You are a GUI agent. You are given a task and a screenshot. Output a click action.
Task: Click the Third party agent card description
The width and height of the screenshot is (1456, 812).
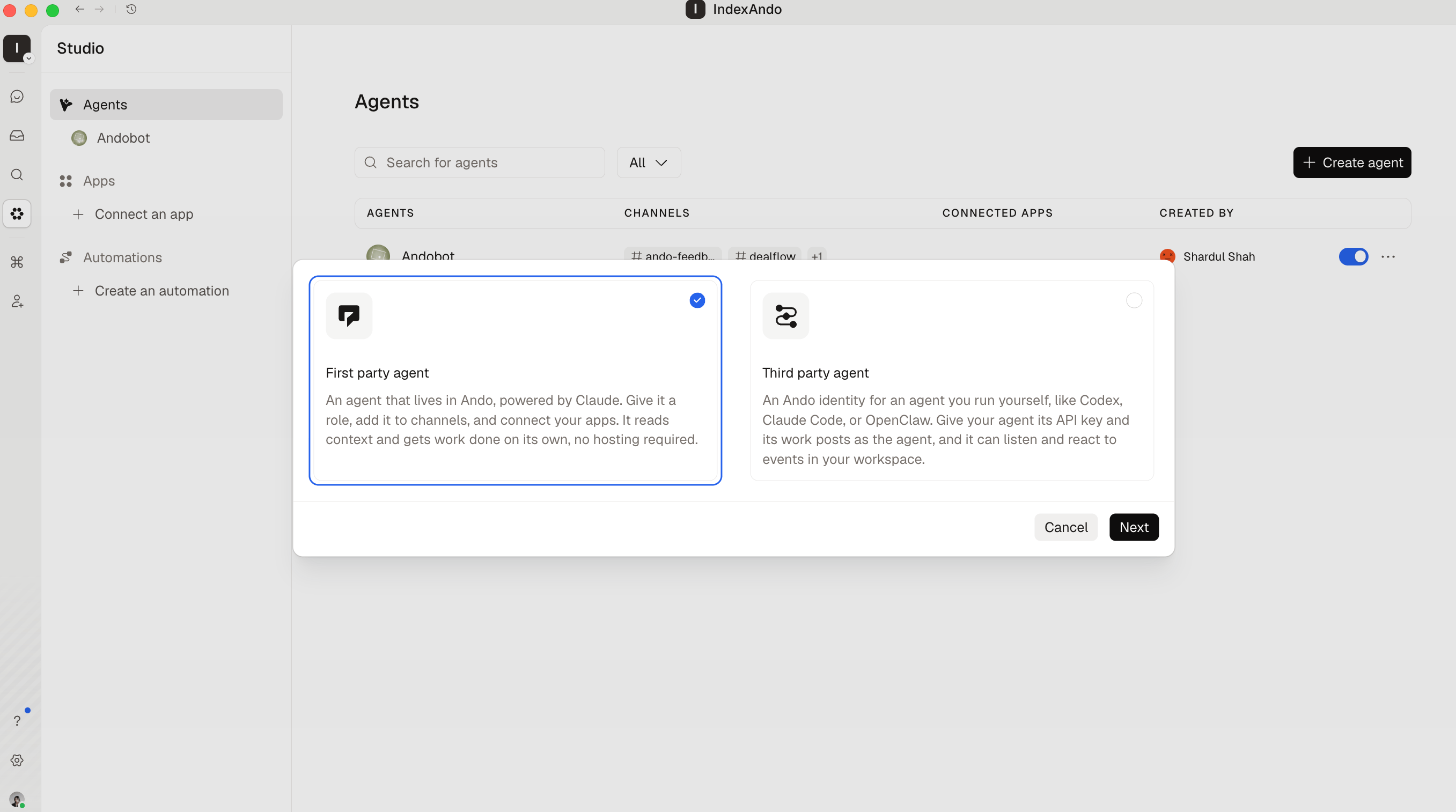coord(946,430)
